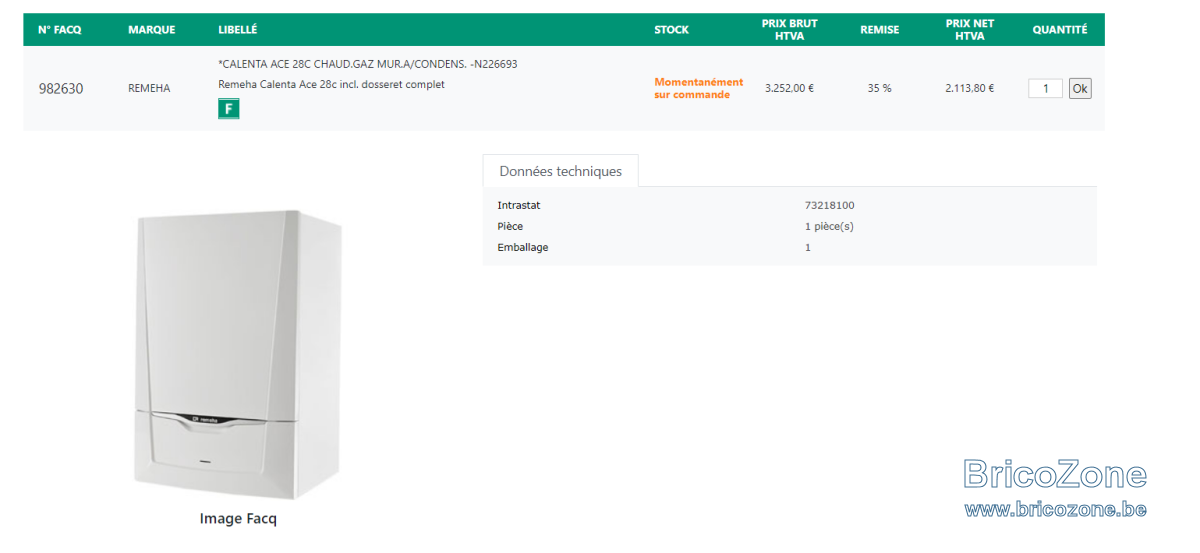
Task: Click the STOCK column header
Action: [x=671, y=30]
